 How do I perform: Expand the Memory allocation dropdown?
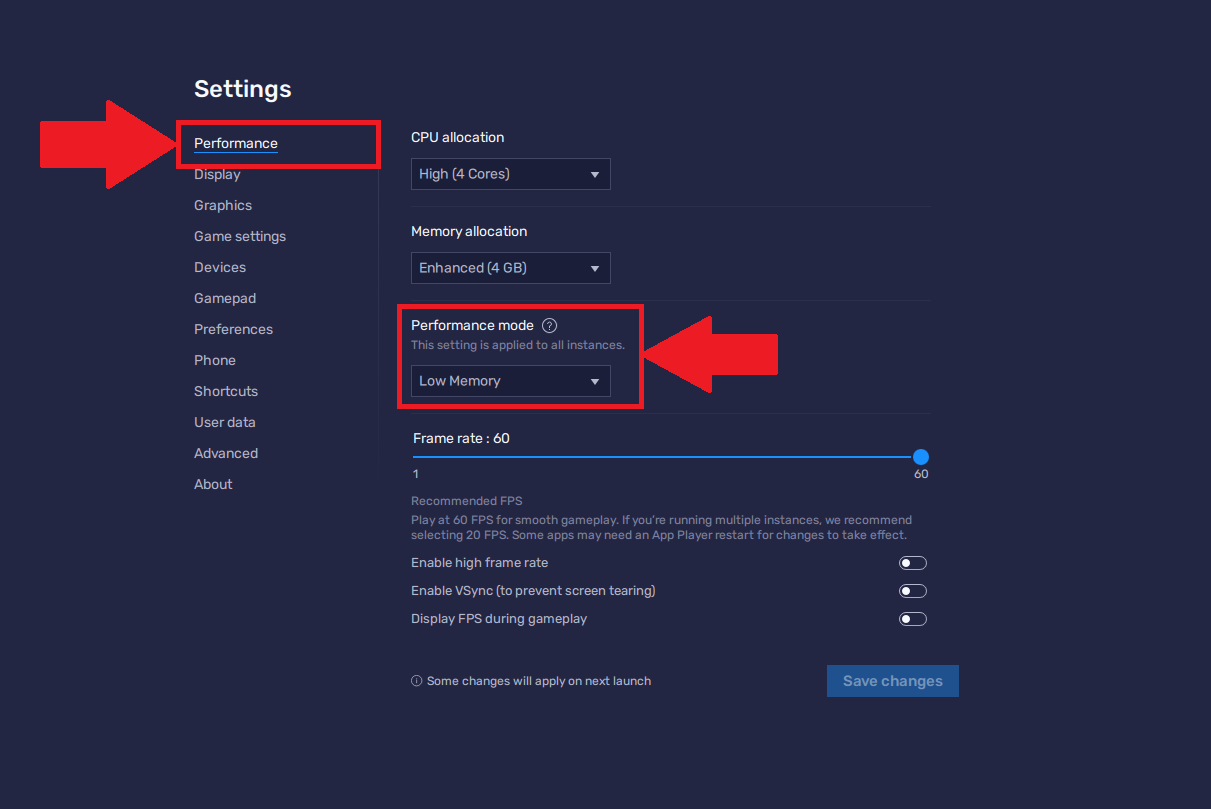(x=510, y=268)
